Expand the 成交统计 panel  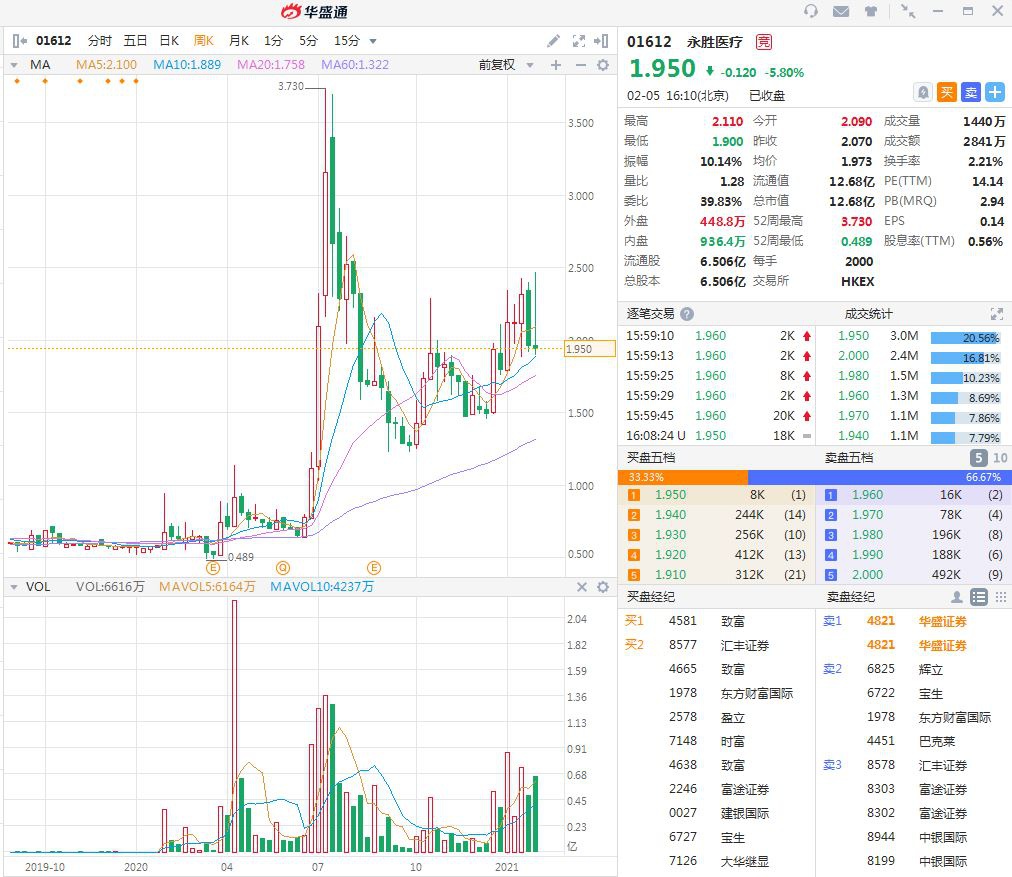[997, 314]
